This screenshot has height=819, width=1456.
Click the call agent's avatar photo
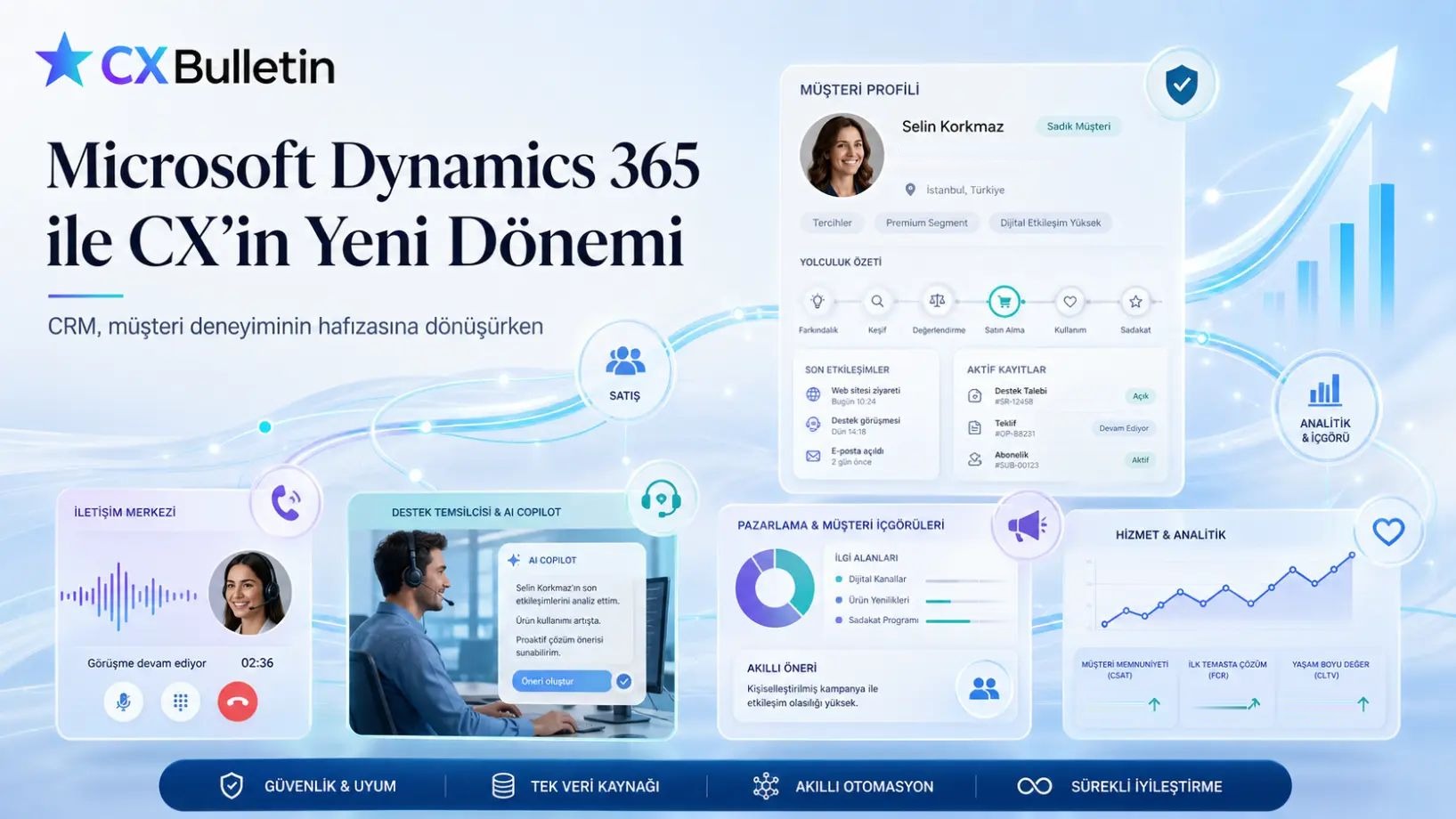click(x=250, y=593)
